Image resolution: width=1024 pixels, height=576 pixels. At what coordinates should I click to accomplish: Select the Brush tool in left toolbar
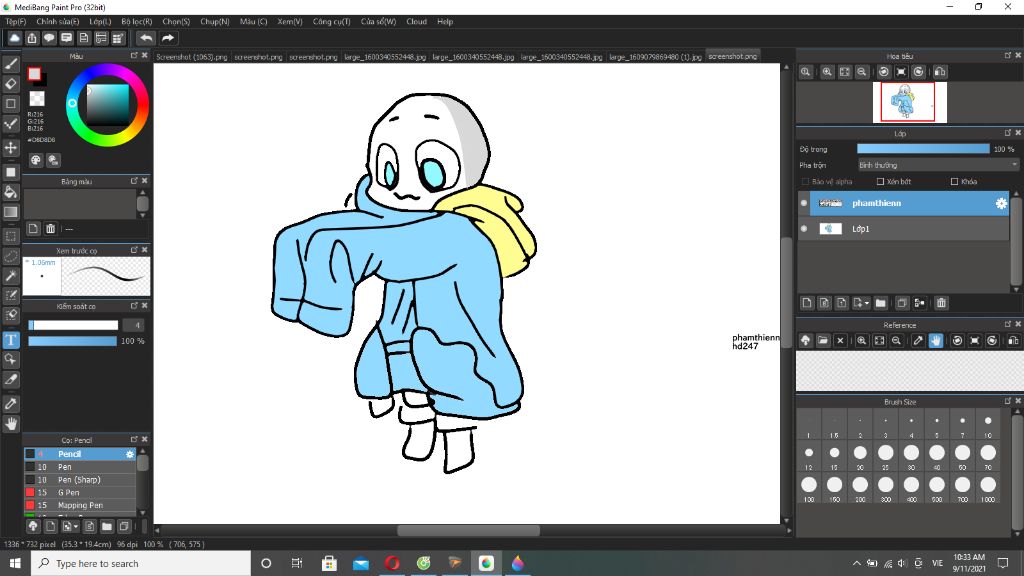(x=11, y=64)
